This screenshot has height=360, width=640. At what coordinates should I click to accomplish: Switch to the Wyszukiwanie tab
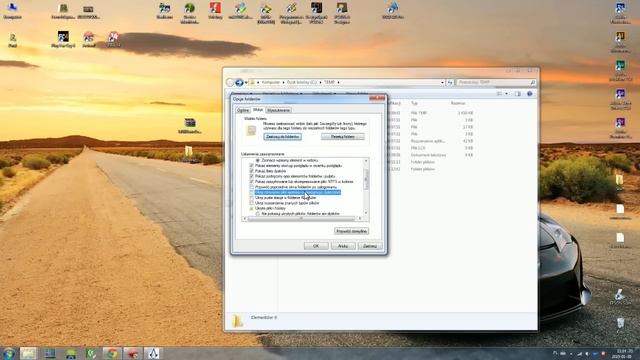click(278, 110)
